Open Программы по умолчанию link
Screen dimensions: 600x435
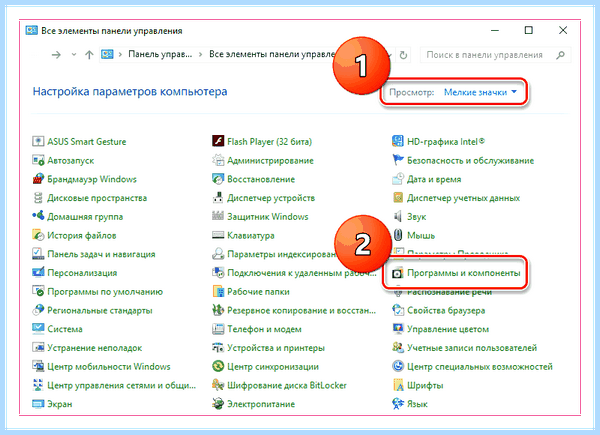[105, 292]
